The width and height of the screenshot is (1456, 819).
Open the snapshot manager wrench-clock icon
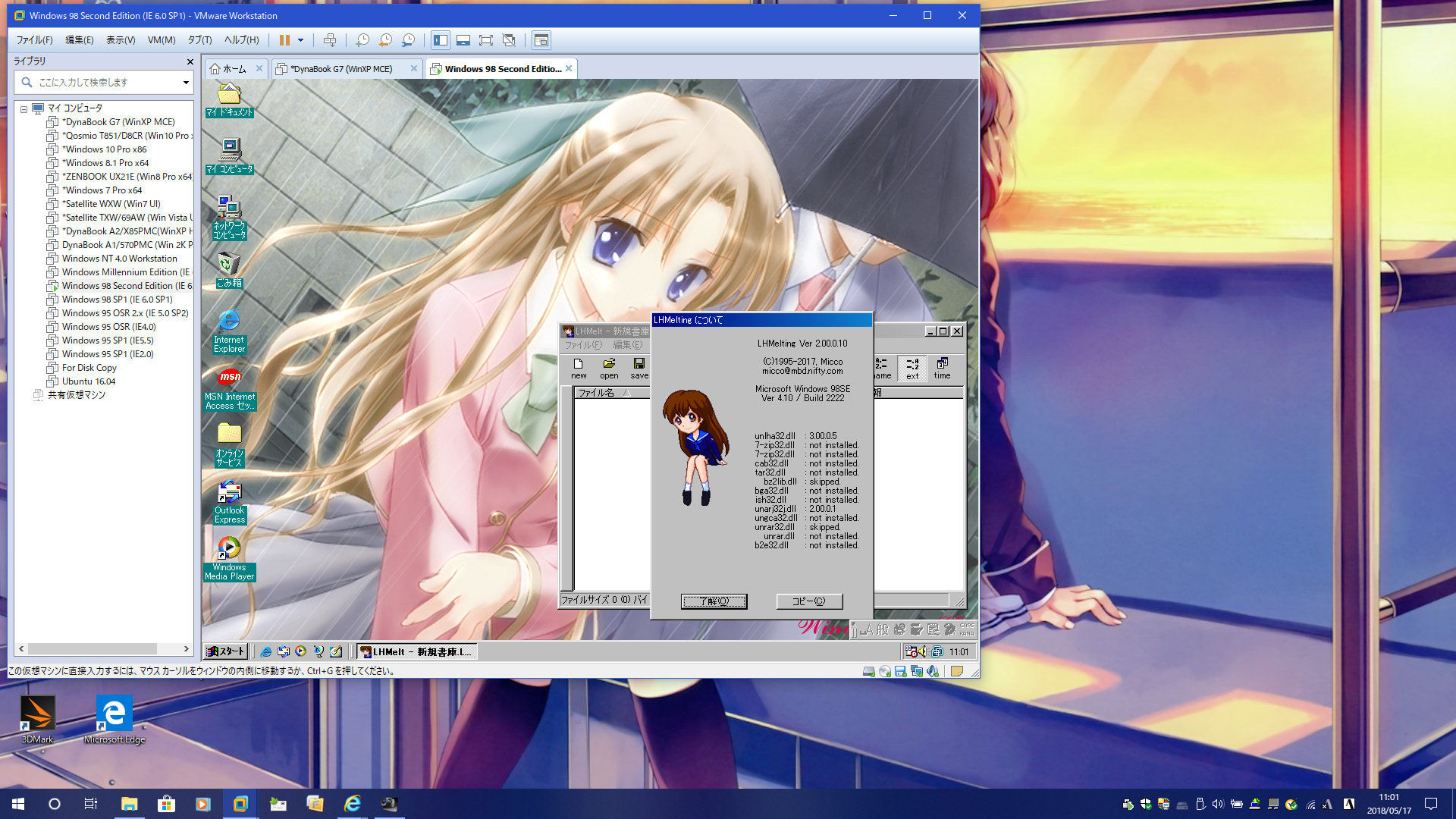click(x=408, y=40)
